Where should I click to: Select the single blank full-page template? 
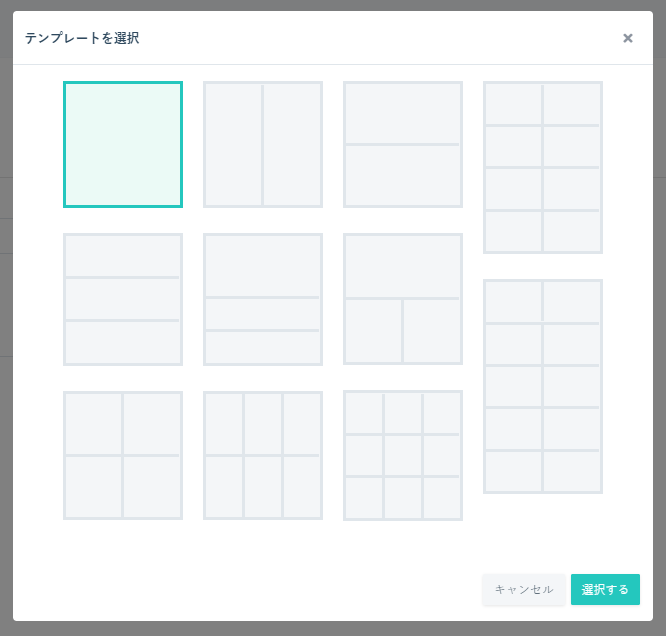(x=123, y=144)
